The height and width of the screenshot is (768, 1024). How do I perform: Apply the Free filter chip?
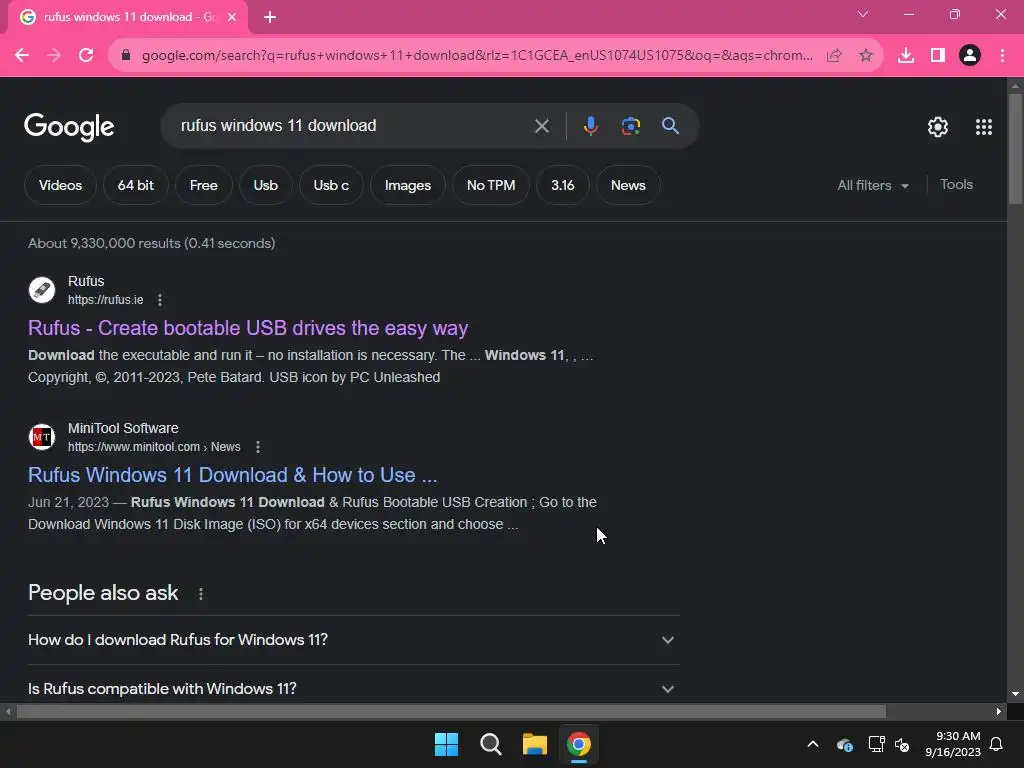pos(204,185)
